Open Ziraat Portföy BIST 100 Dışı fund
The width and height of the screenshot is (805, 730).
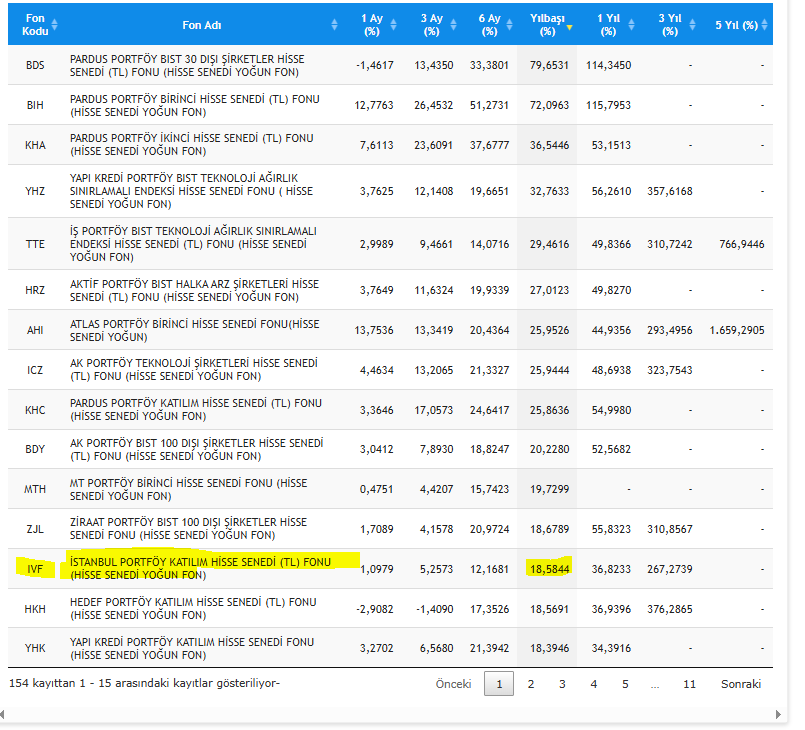click(x=188, y=529)
